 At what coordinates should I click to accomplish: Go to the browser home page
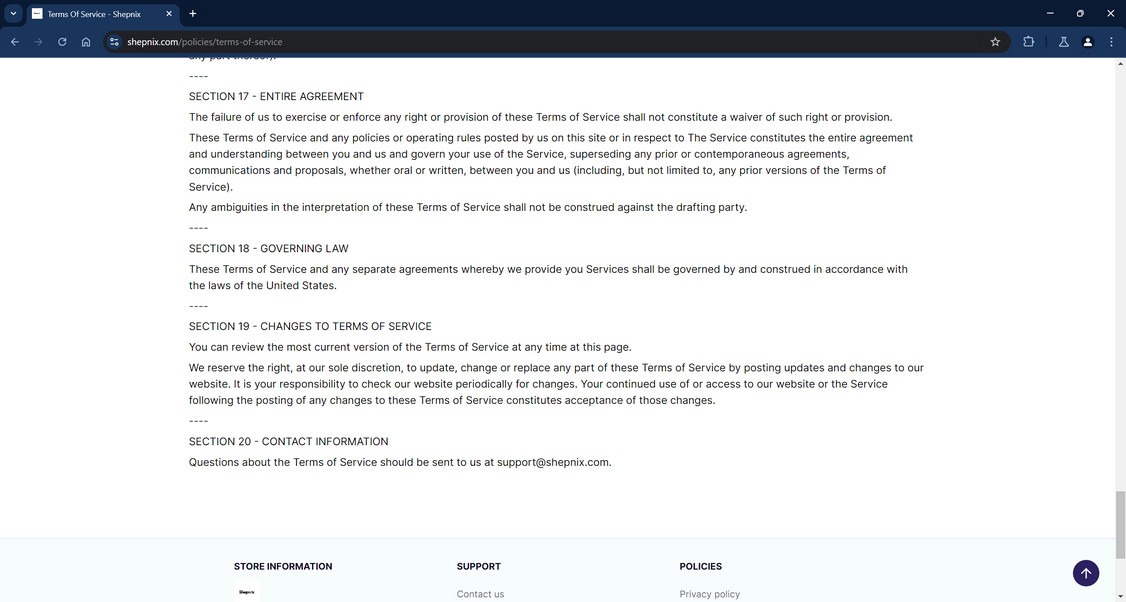point(86,42)
